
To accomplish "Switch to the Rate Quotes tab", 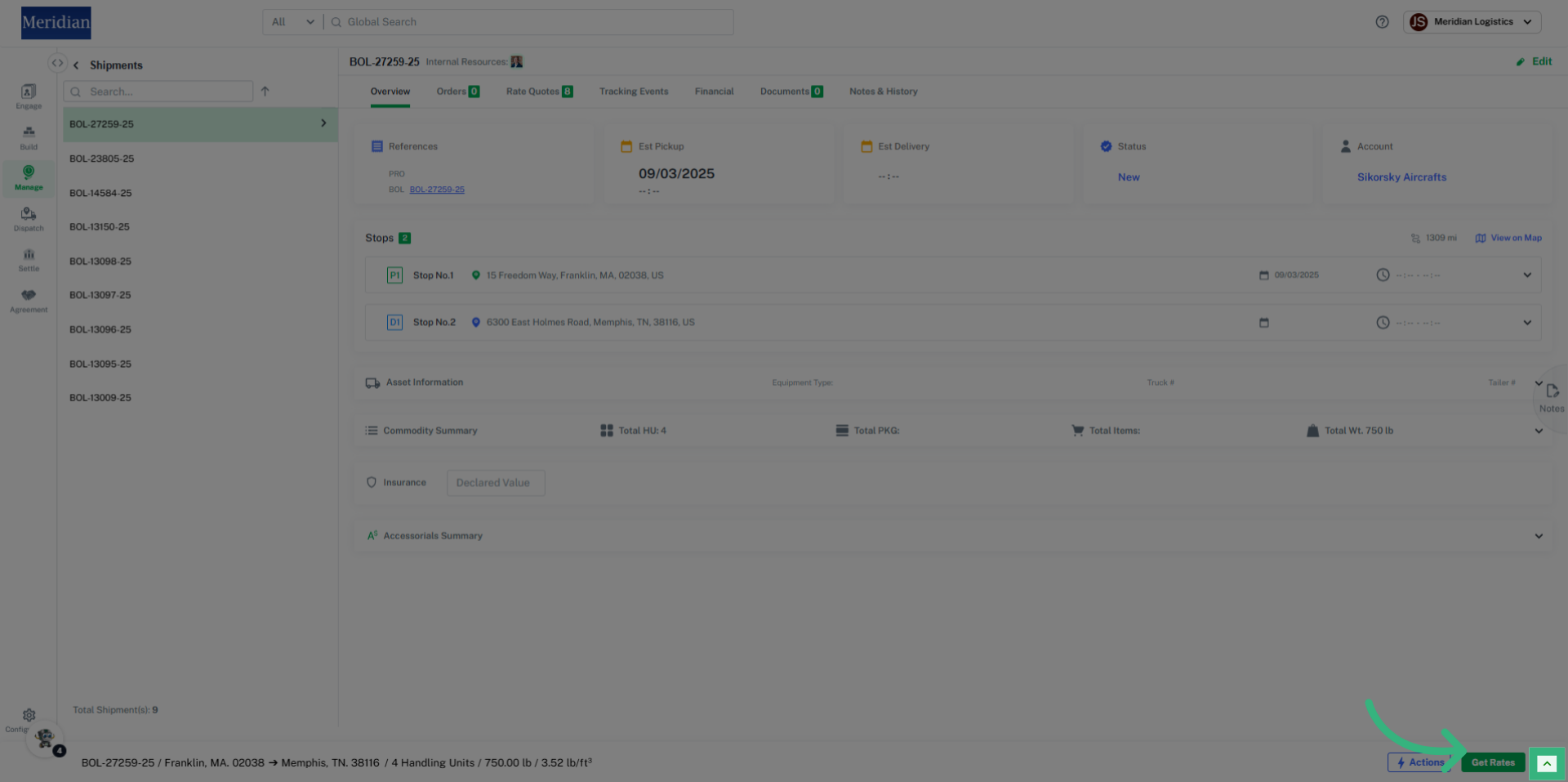I will [538, 92].
